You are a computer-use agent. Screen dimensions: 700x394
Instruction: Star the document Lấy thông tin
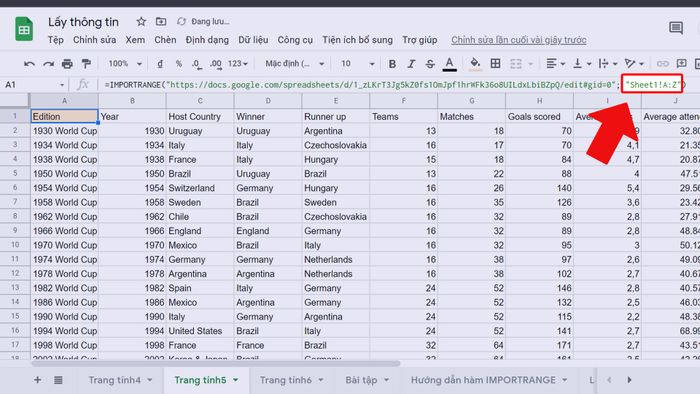pos(141,21)
